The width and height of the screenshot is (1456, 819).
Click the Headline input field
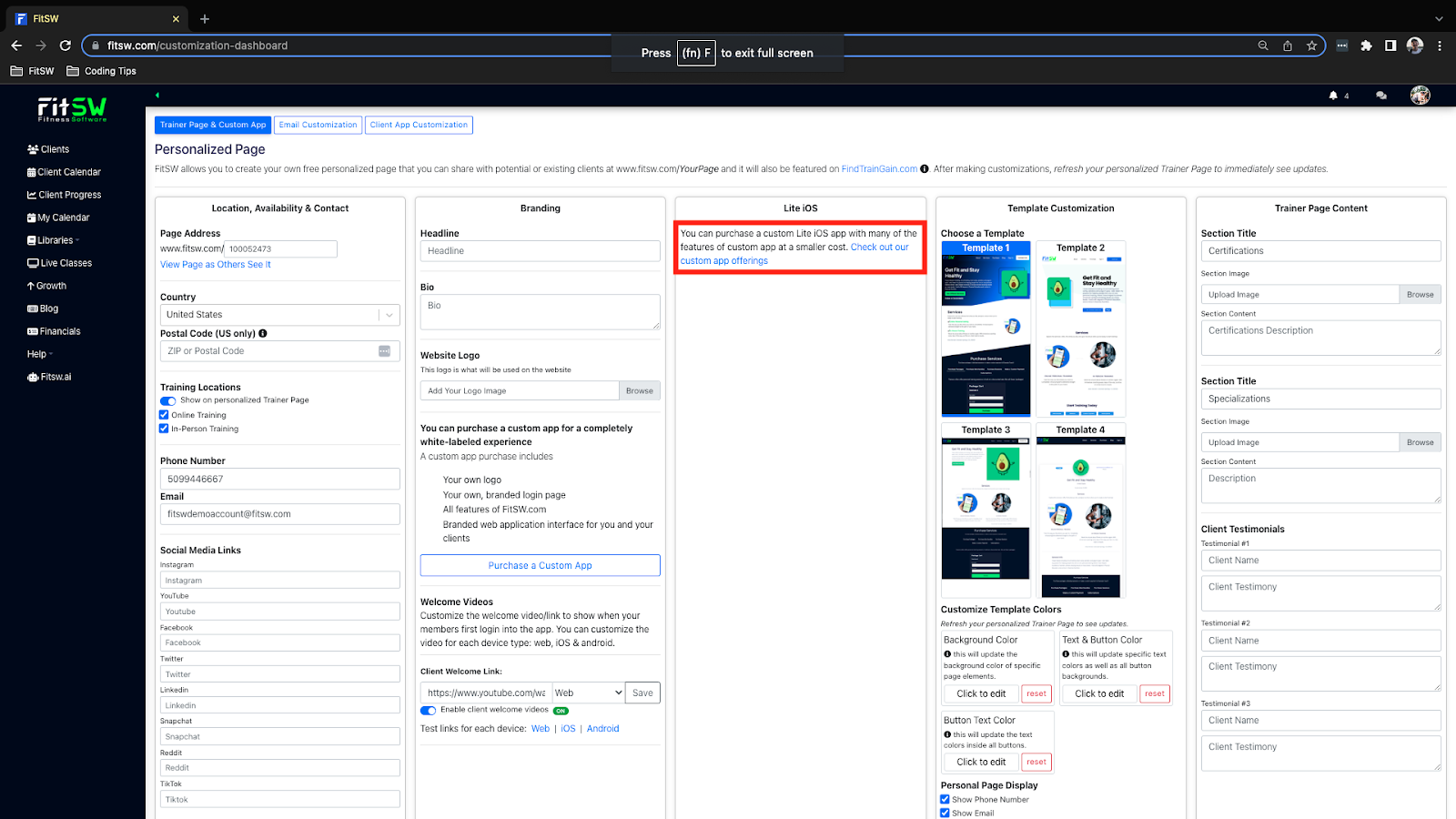(x=541, y=251)
